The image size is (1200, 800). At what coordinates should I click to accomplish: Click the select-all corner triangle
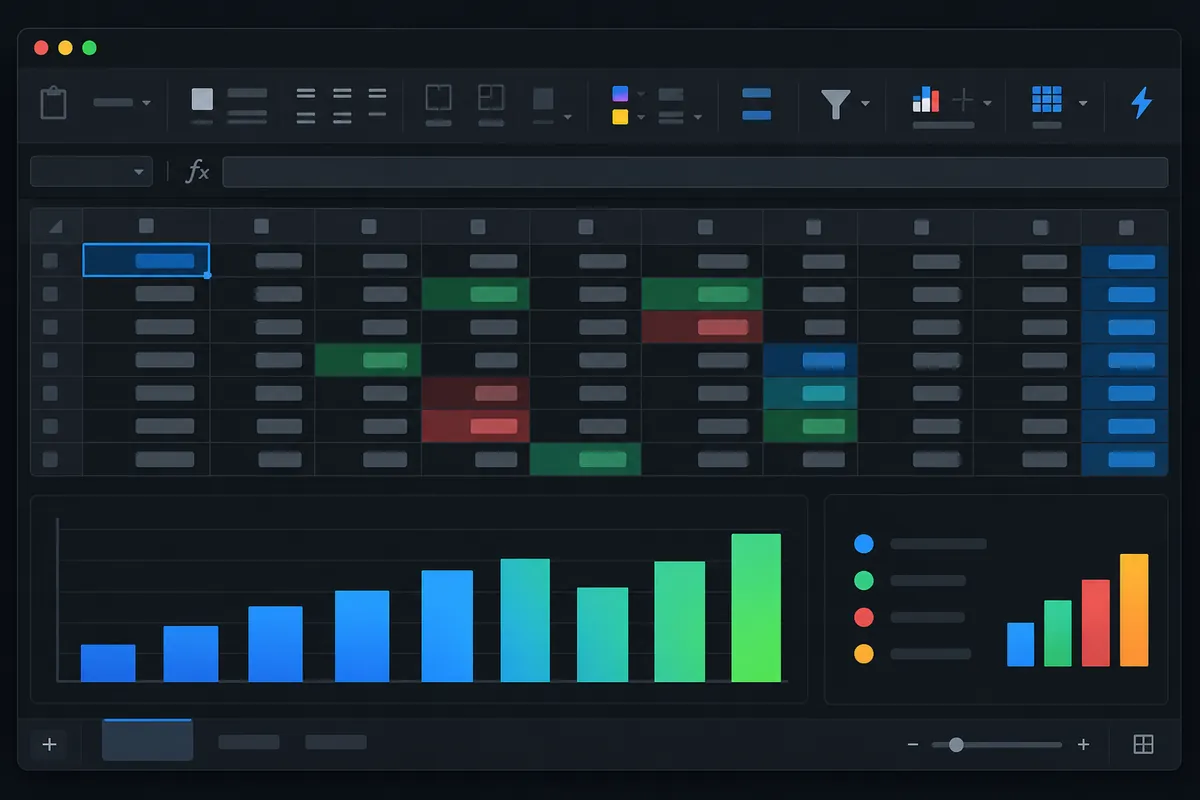tap(56, 227)
